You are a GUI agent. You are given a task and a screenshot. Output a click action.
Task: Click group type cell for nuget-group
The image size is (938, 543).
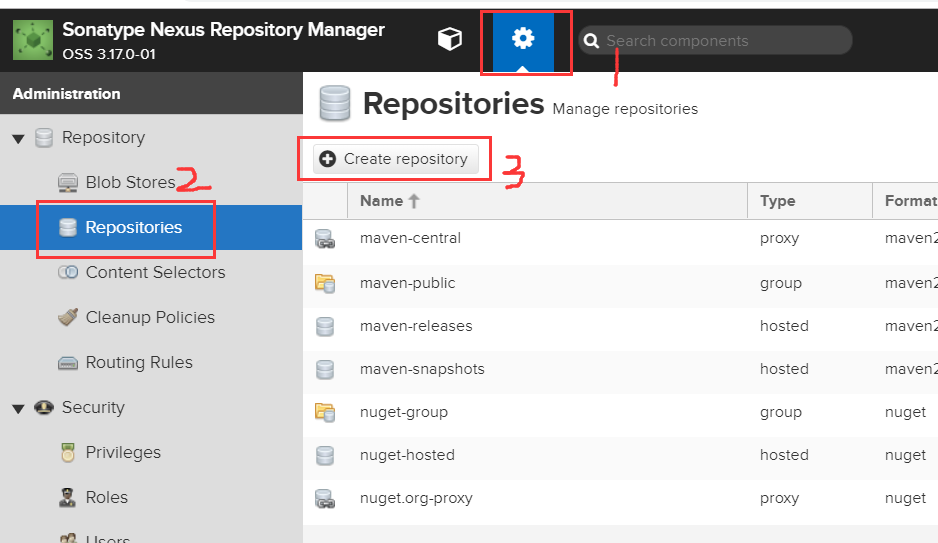tap(781, 413)
